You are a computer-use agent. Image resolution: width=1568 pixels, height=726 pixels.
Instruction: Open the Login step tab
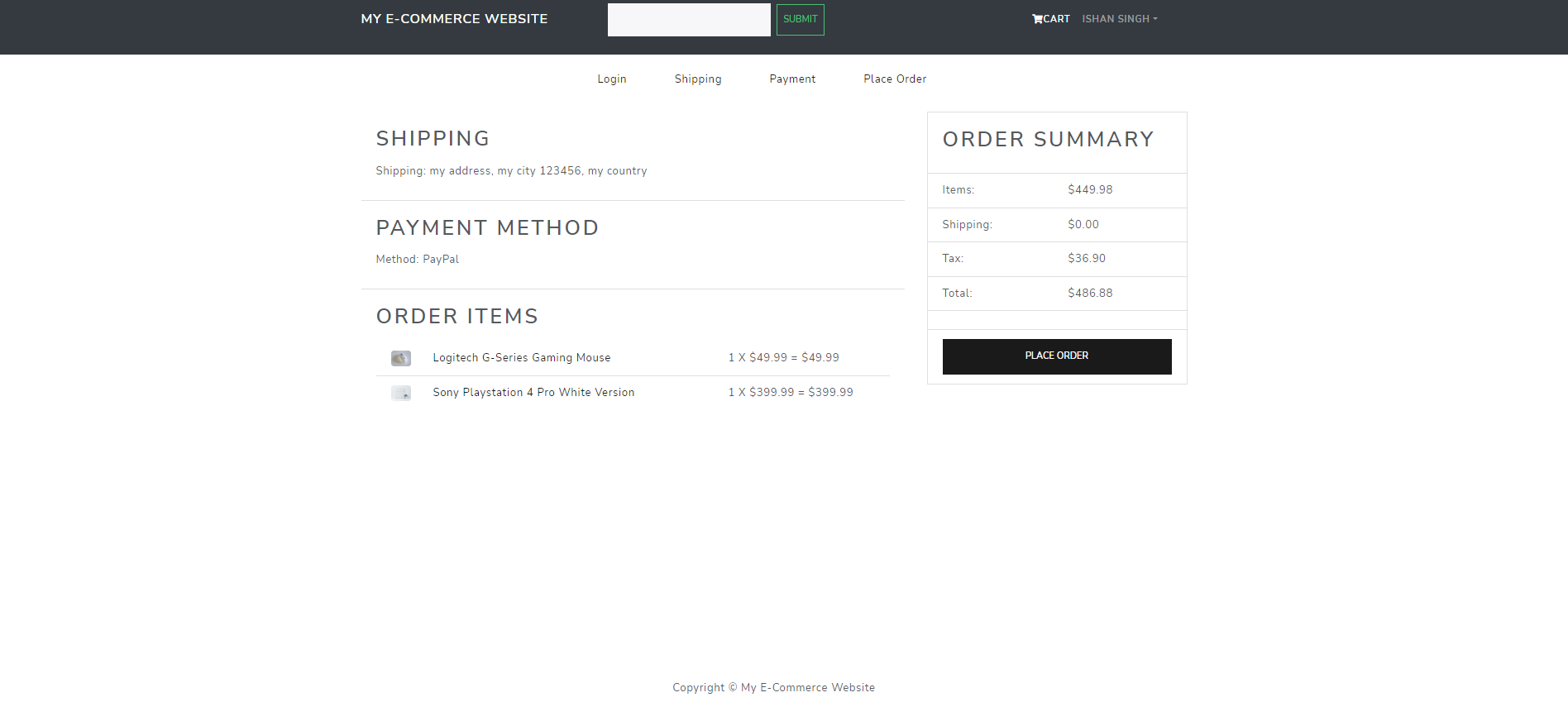click(612, 79)
